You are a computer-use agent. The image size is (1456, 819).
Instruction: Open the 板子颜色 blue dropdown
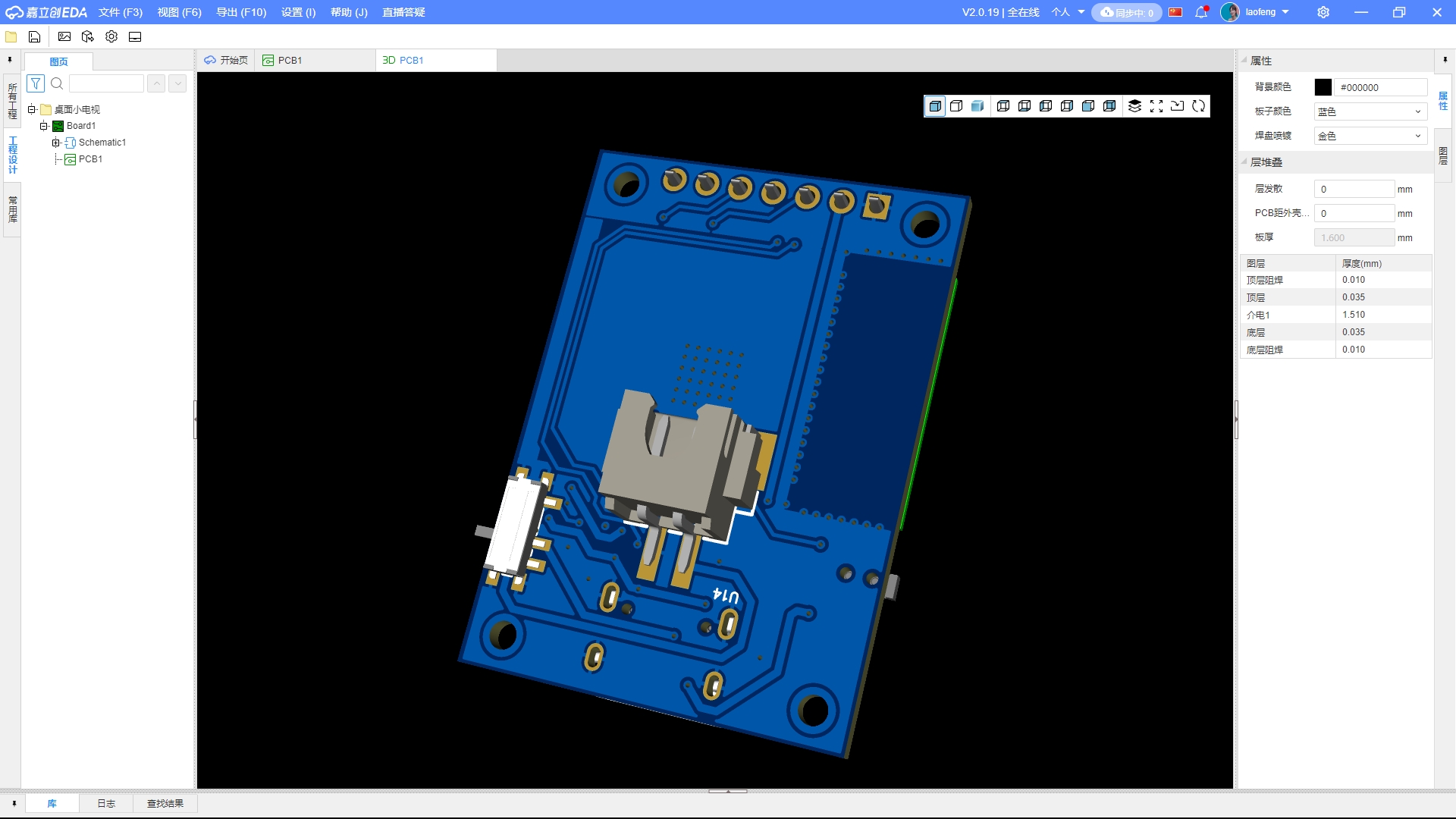click(x=1370, y=111)
